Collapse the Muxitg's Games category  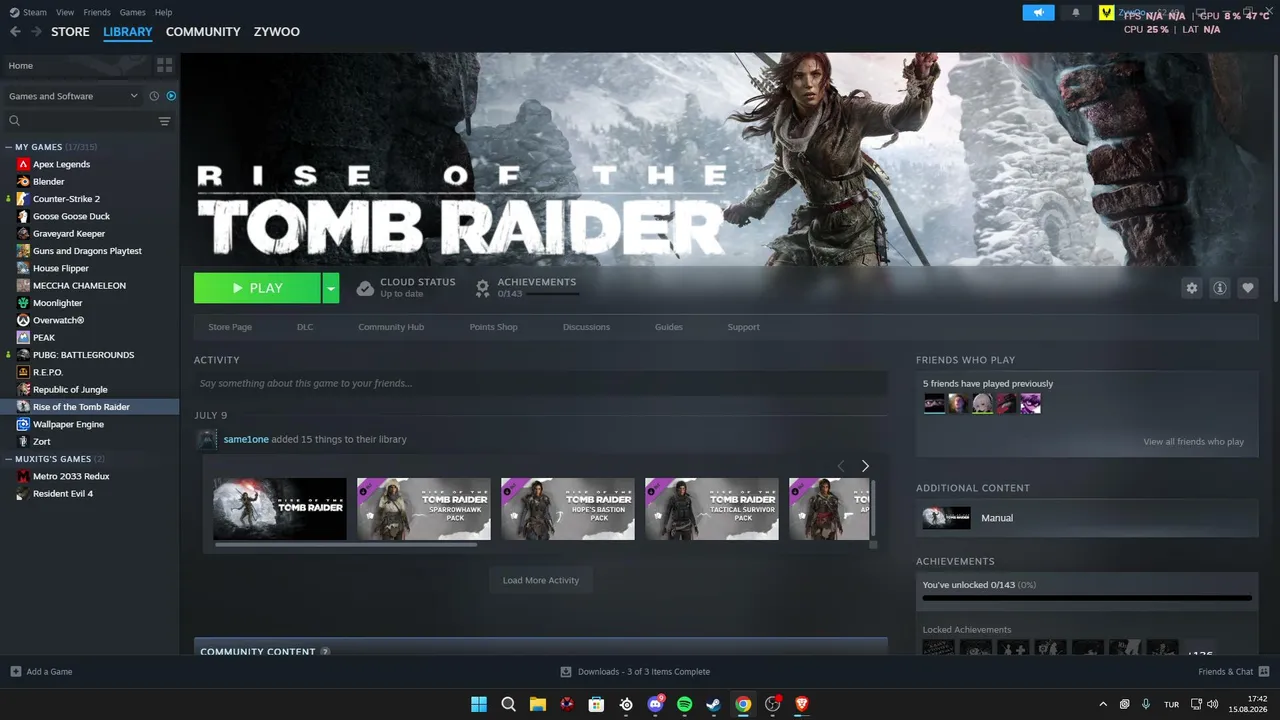9,459
